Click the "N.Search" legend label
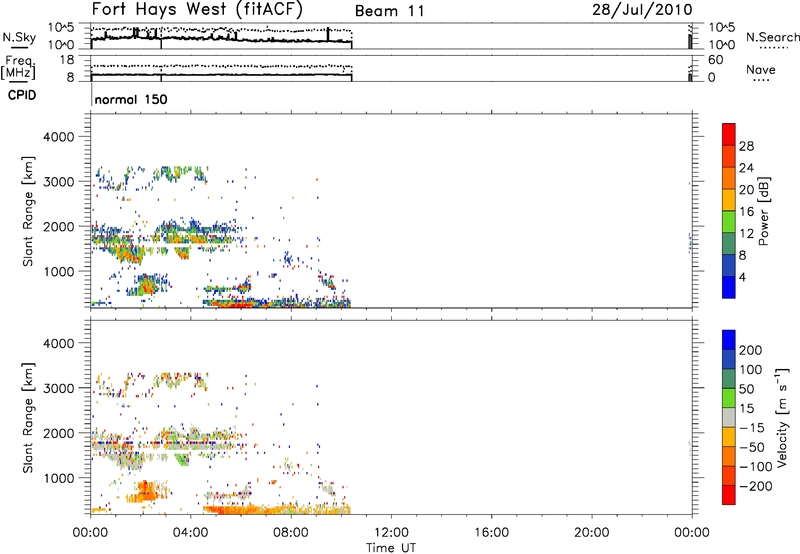This screenshot has height=554, width=800. click(772, 37)
